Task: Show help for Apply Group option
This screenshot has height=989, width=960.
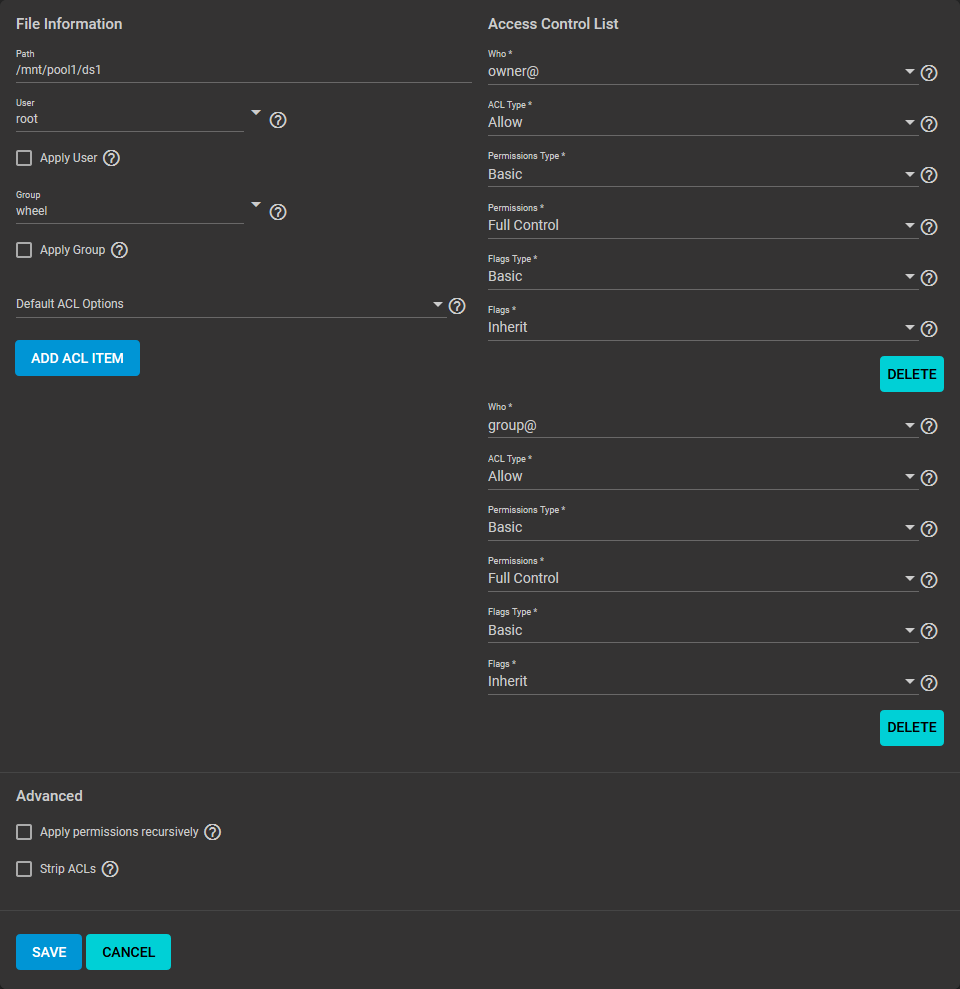Action: [x=119, y=250]
